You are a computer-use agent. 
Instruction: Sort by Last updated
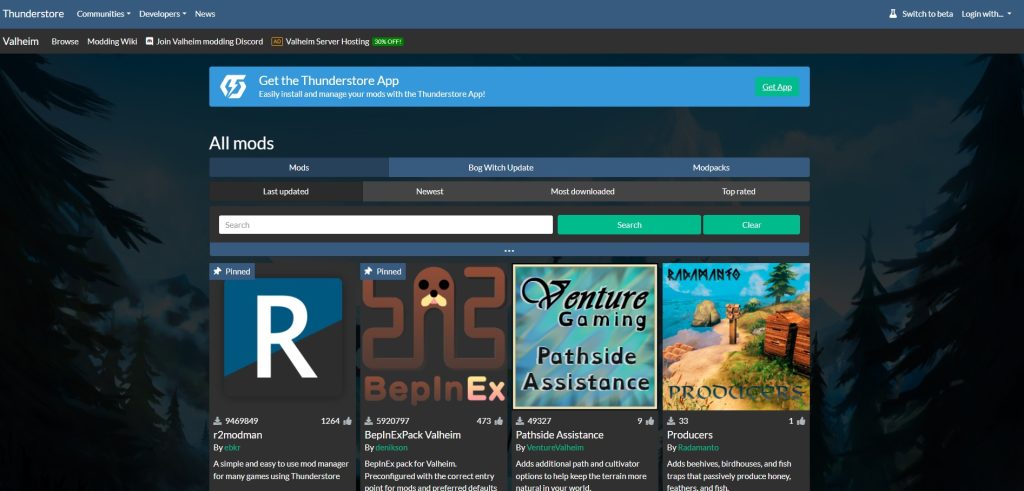pos(286,191)
